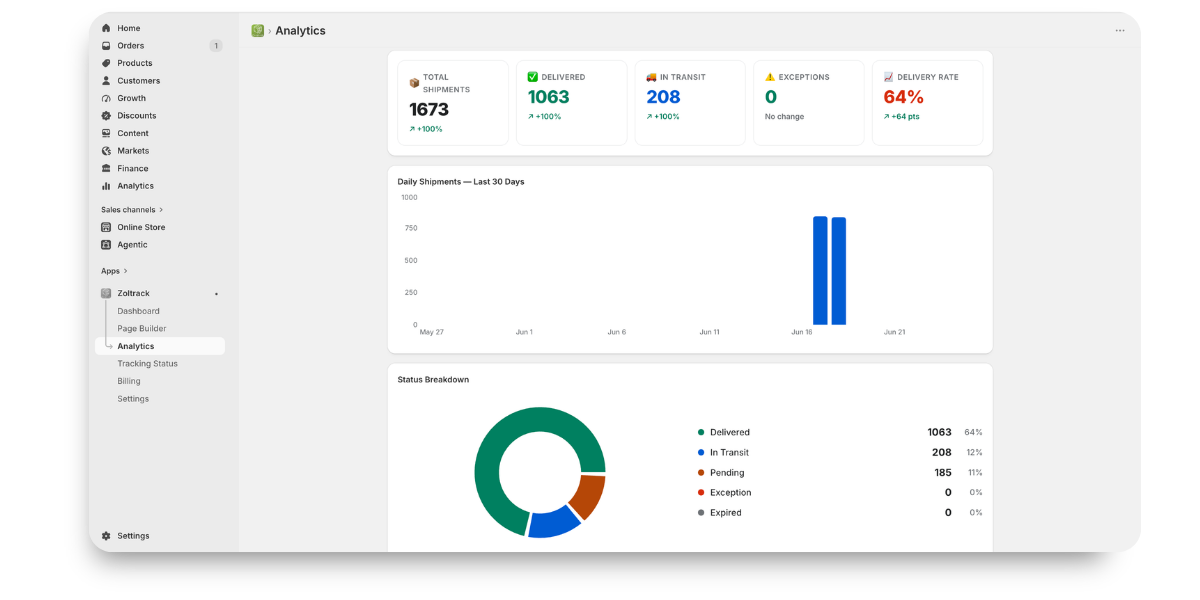Click the 208 in transit card value
1200x600 pixels.
[x=663, y=97]
